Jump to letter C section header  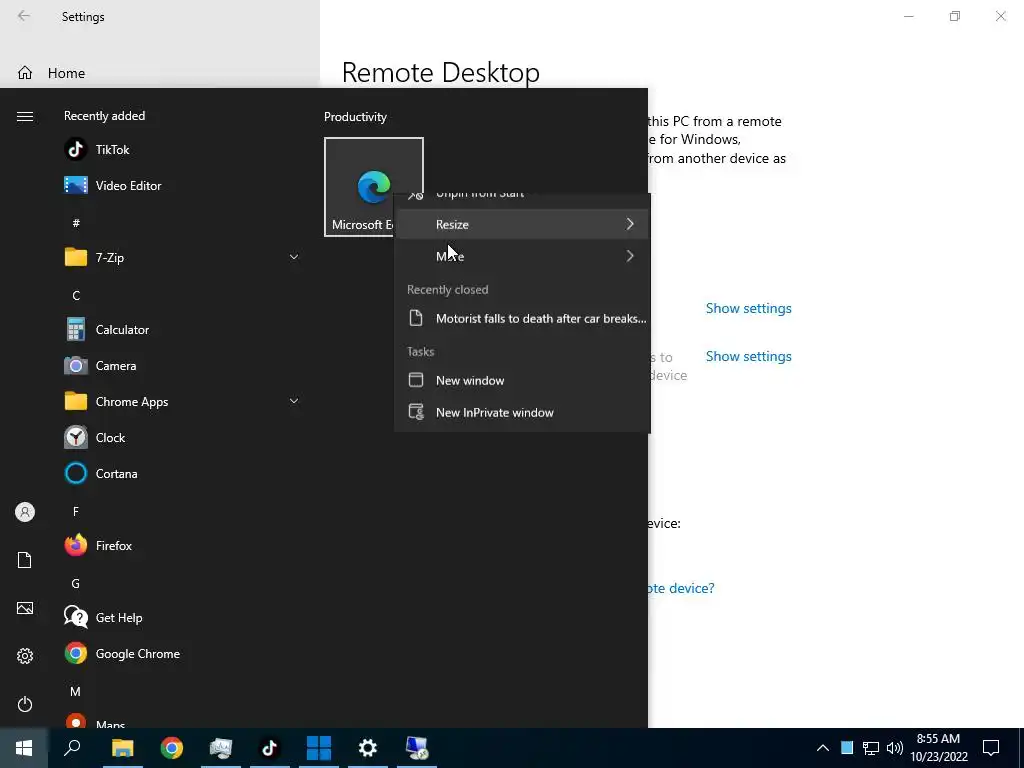click(76, 296)
